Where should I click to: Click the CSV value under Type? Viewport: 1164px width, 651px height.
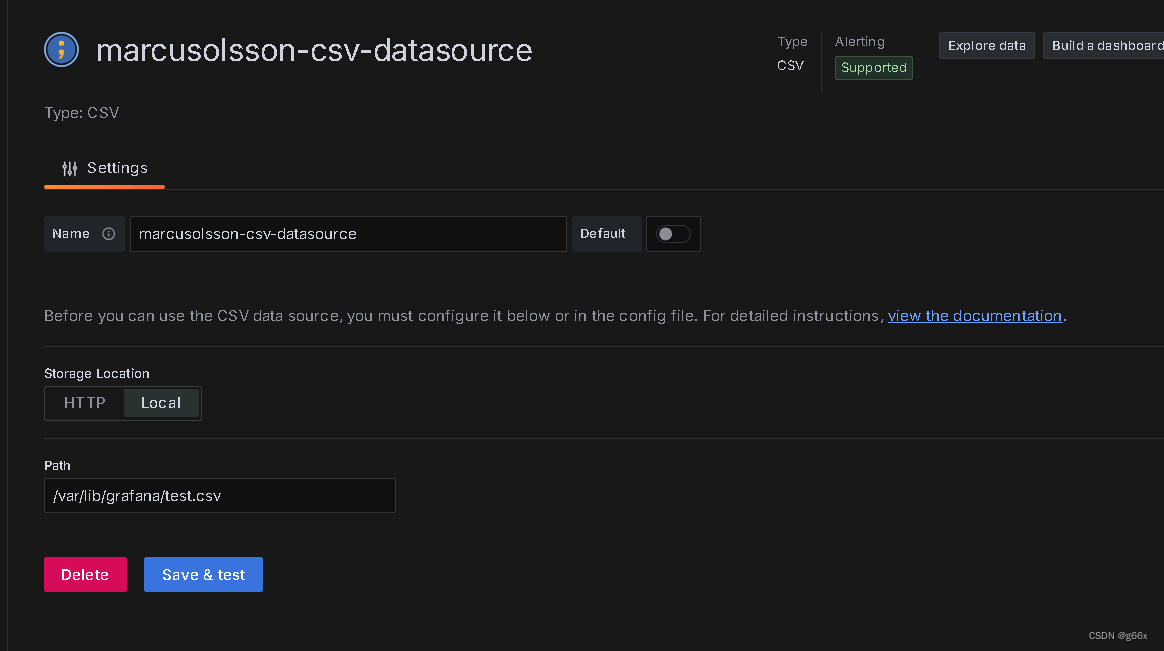tap(791, 65)
